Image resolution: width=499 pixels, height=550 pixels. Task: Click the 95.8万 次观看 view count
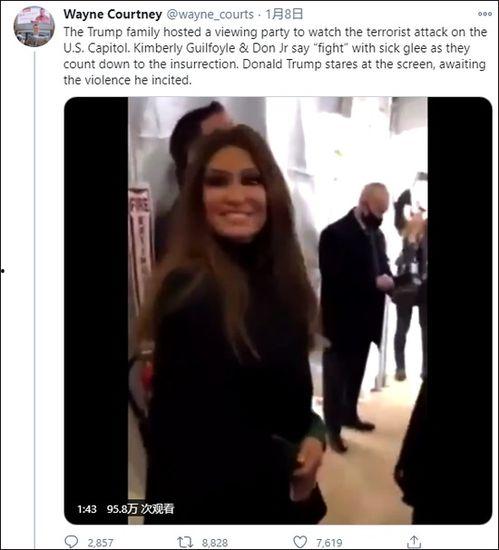tap(140, 509)
